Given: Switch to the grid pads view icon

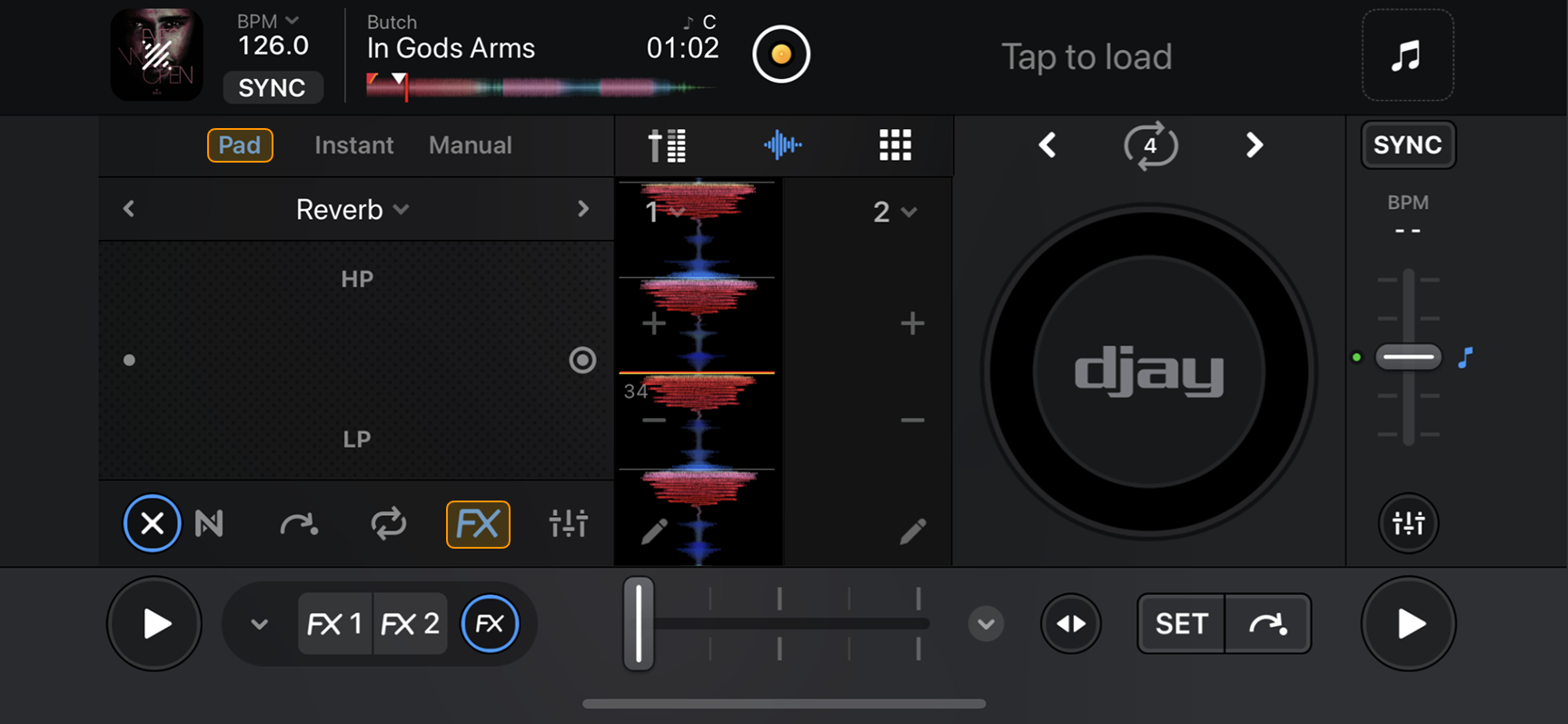Looking at the screenshot, I should click(895, 144).
